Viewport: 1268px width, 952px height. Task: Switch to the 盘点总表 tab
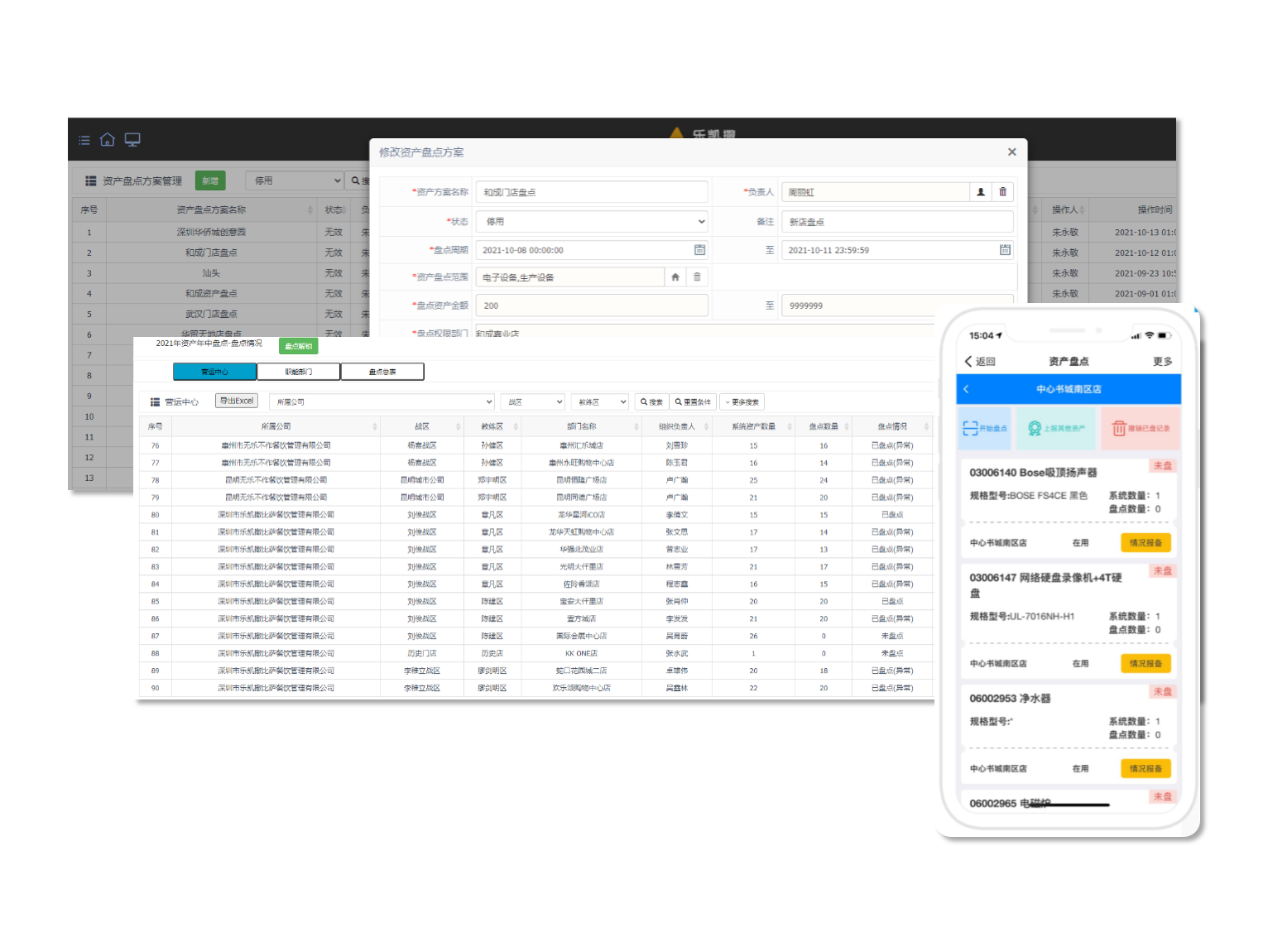(x=382, y=372)
